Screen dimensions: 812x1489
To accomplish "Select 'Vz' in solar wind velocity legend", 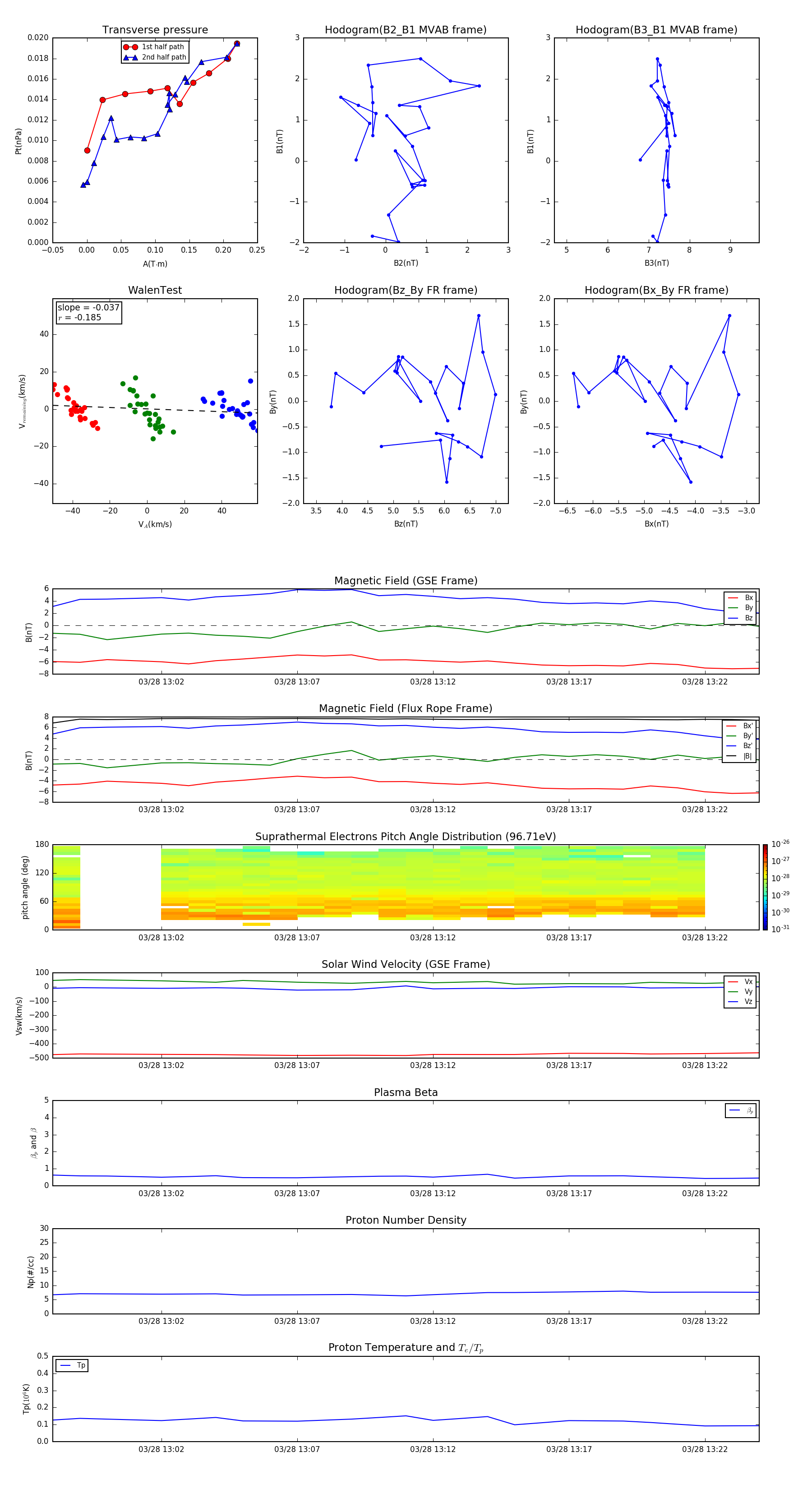I will click(741, 1002).
